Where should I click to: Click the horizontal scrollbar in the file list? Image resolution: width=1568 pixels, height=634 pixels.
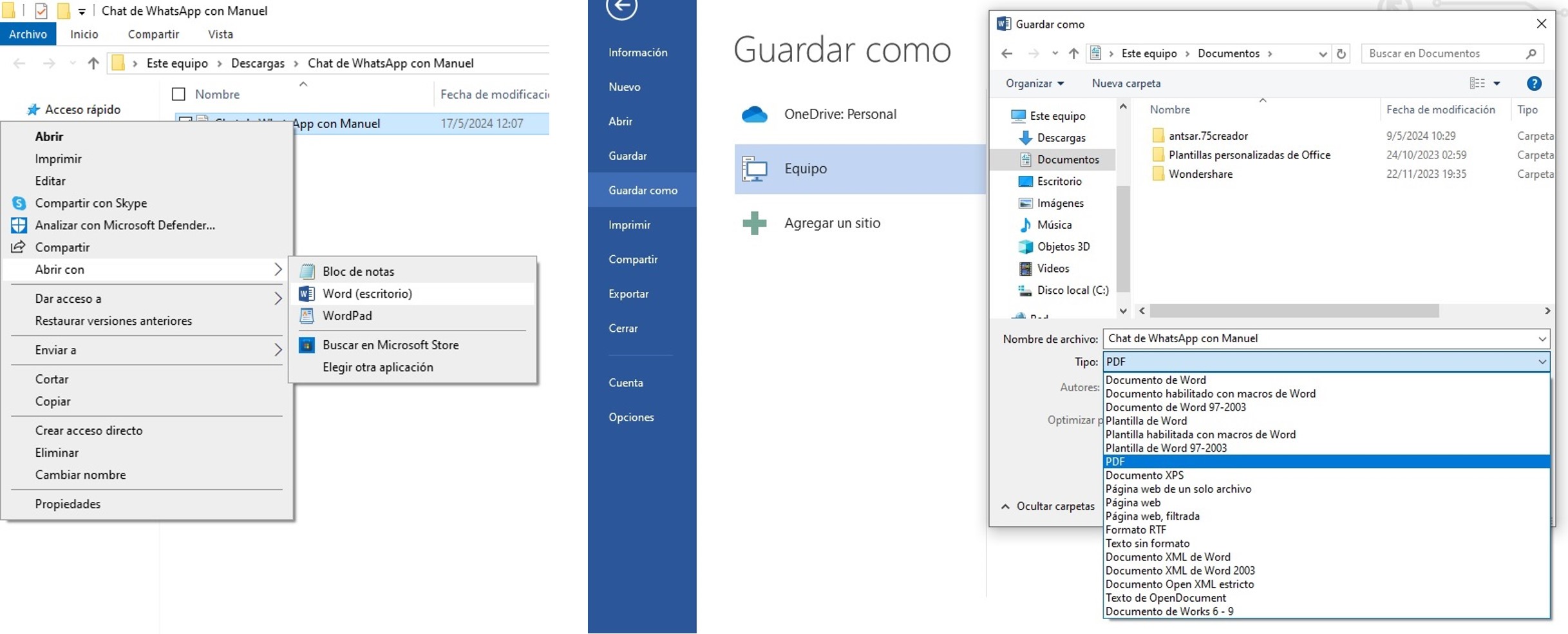pyautogui.click(x=1294, y=311)
